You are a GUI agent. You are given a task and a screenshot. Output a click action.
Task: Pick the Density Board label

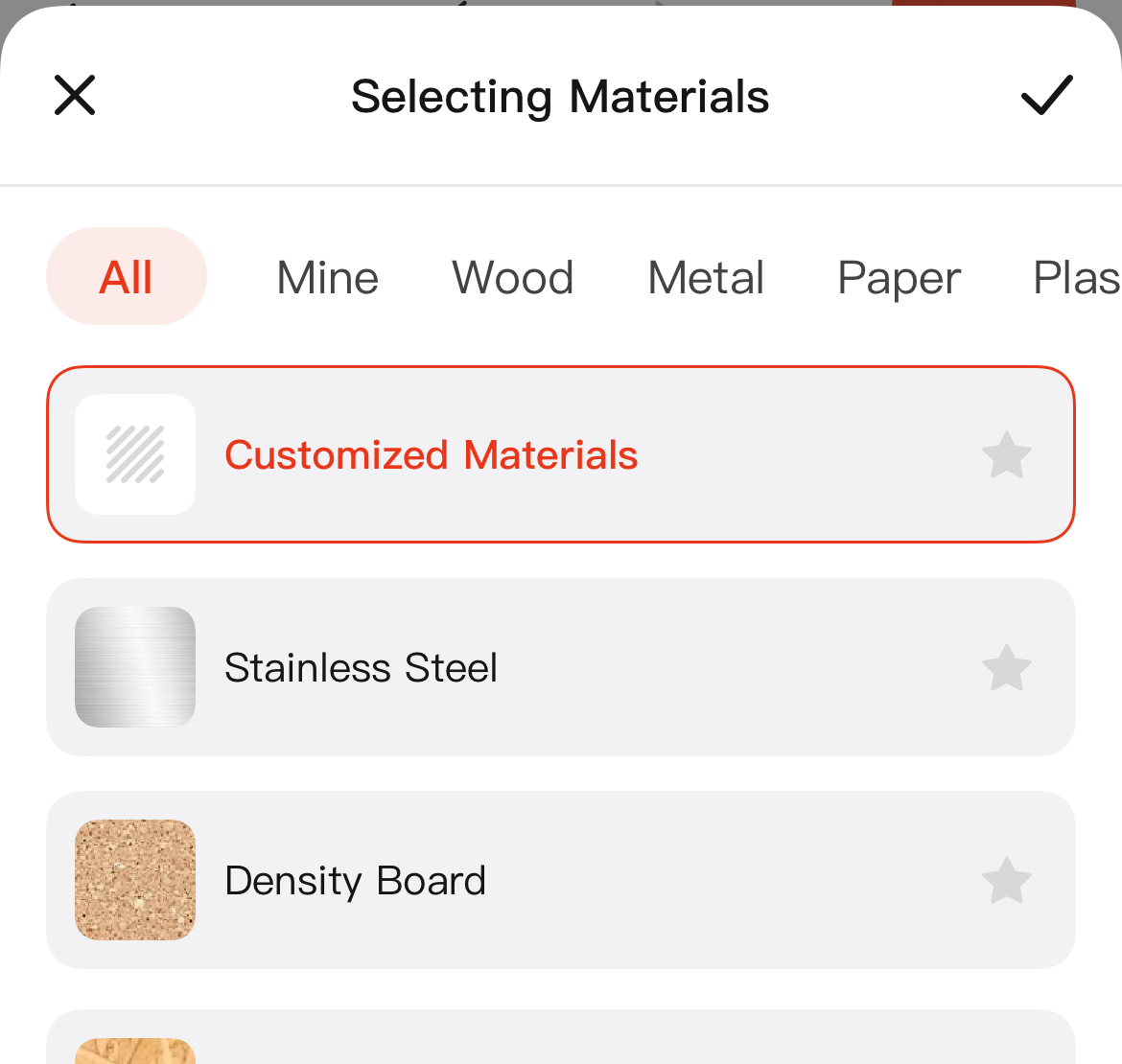click(x=356, y=881)
